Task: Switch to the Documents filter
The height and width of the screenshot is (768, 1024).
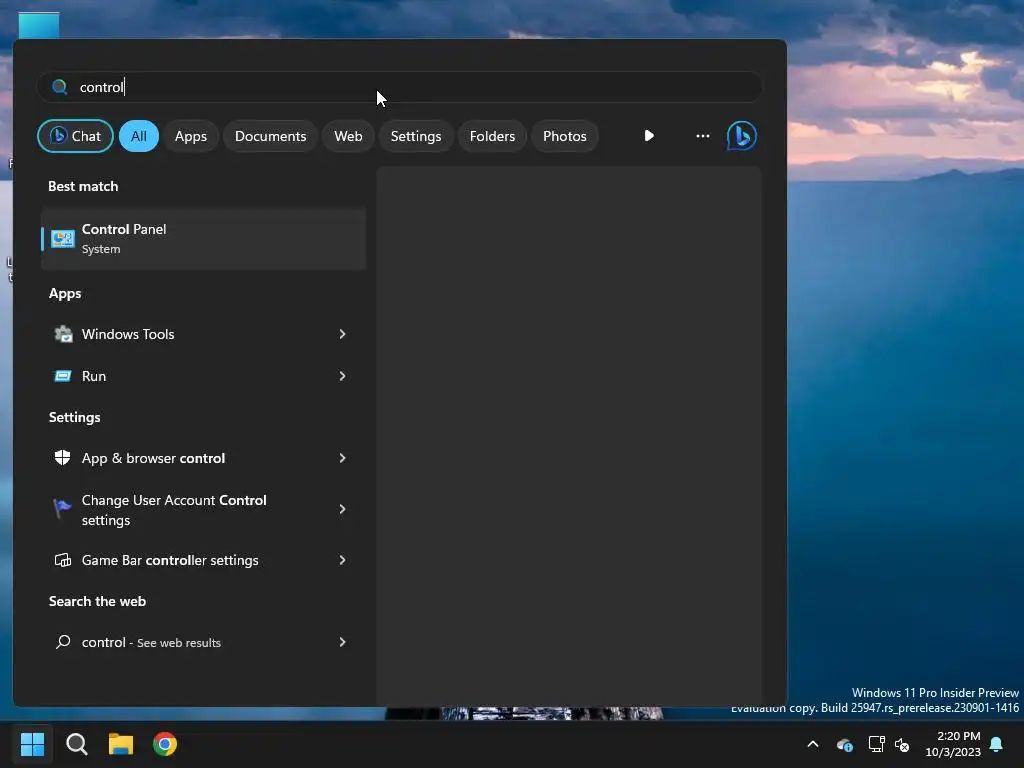Action: tap(270, 136)
